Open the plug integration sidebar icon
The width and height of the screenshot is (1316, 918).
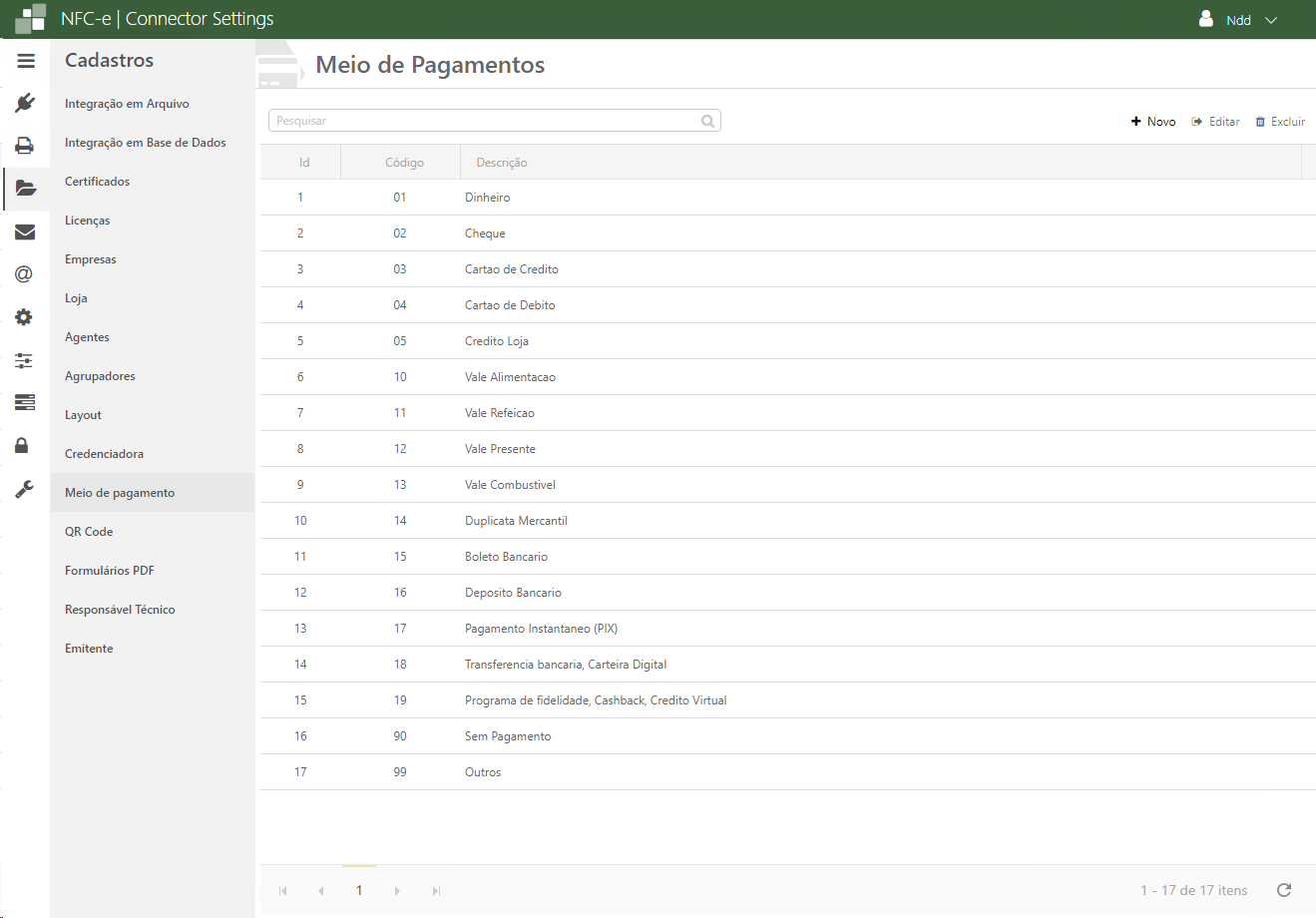point(25,103)
